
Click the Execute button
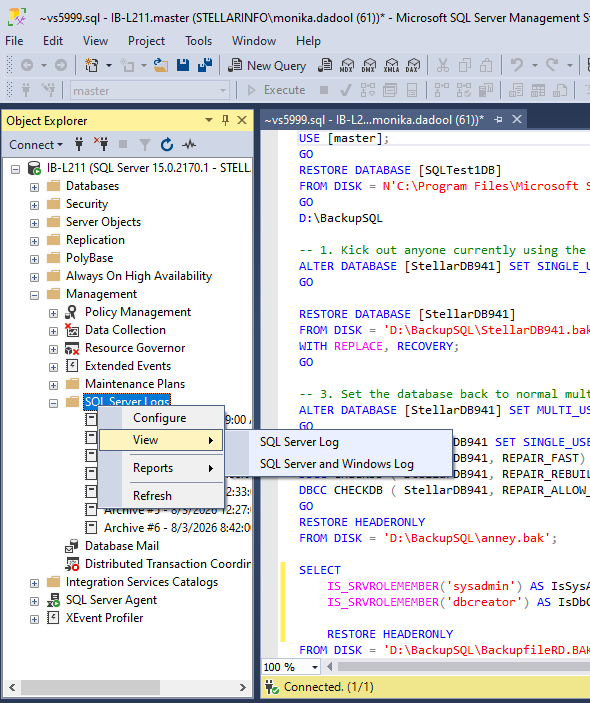pos(276,90)
